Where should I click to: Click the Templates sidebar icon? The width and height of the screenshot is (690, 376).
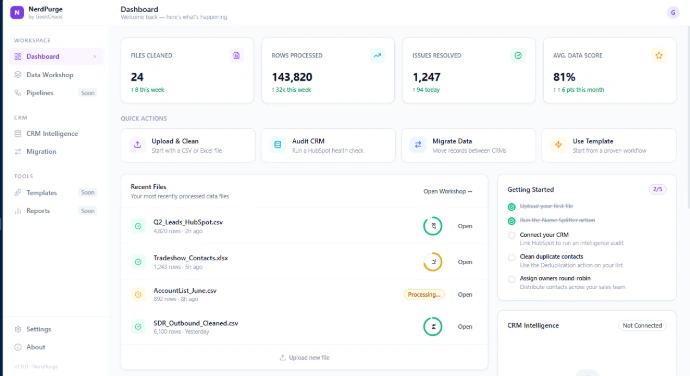18,192
